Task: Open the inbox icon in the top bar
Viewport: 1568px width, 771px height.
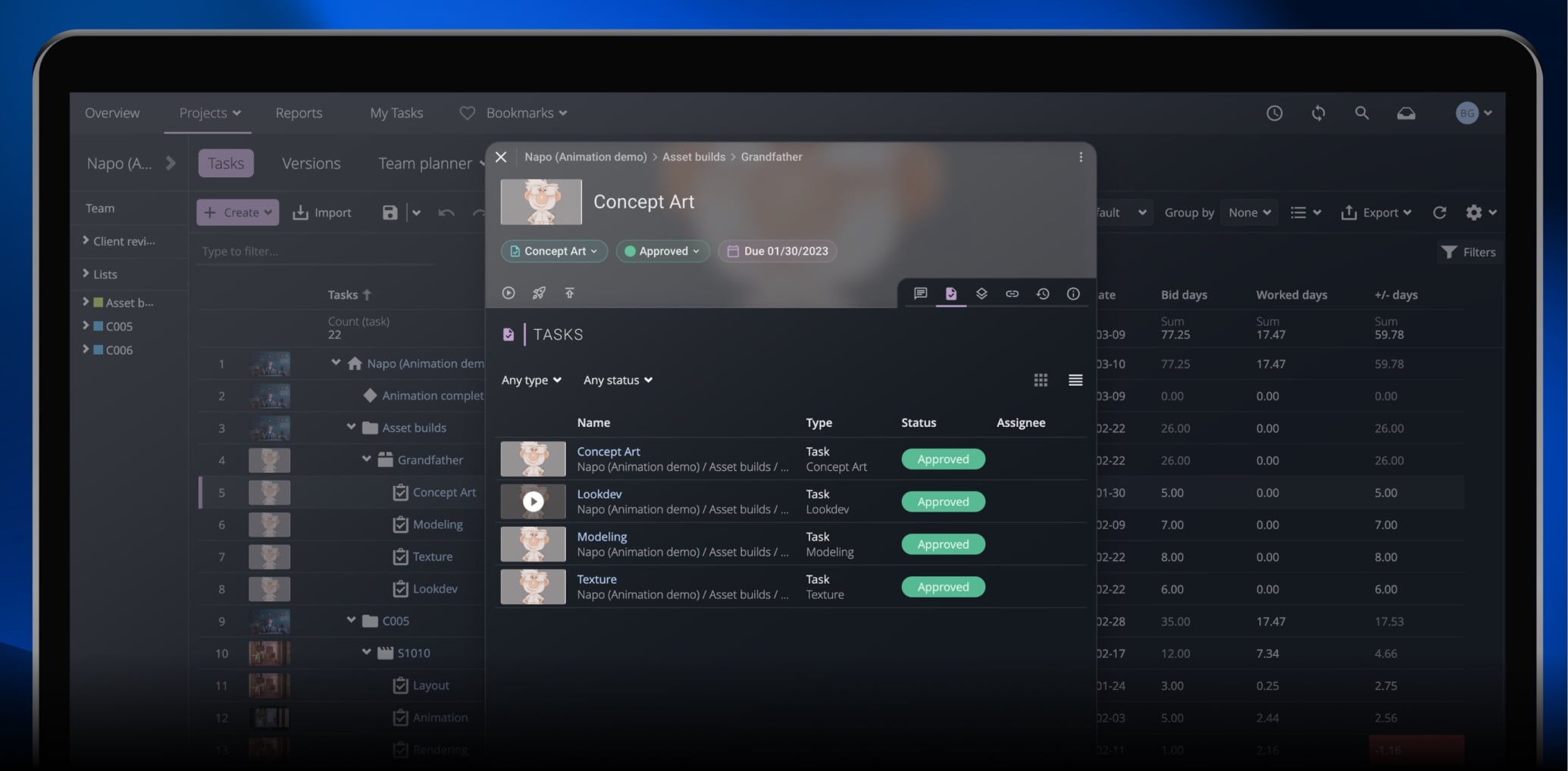Action: [x=1407, y=112]
